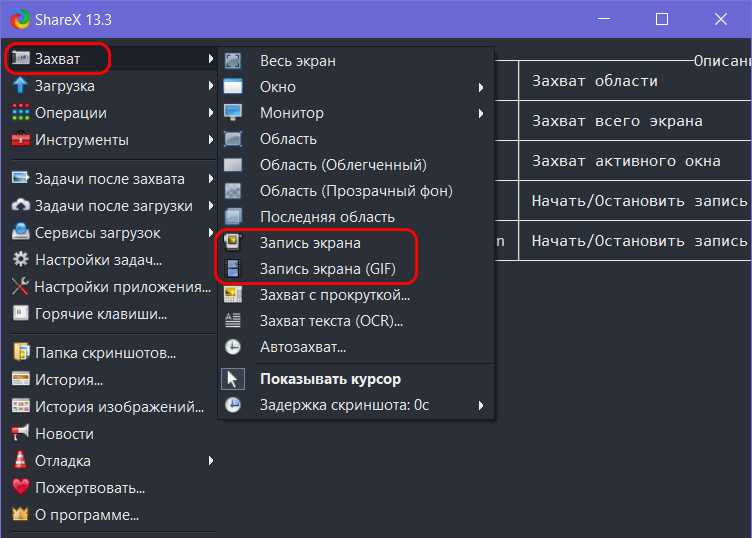752x538 pixels.
Task: Click the Запись экрана (GIF) film icon
Action: pos(233,269)
